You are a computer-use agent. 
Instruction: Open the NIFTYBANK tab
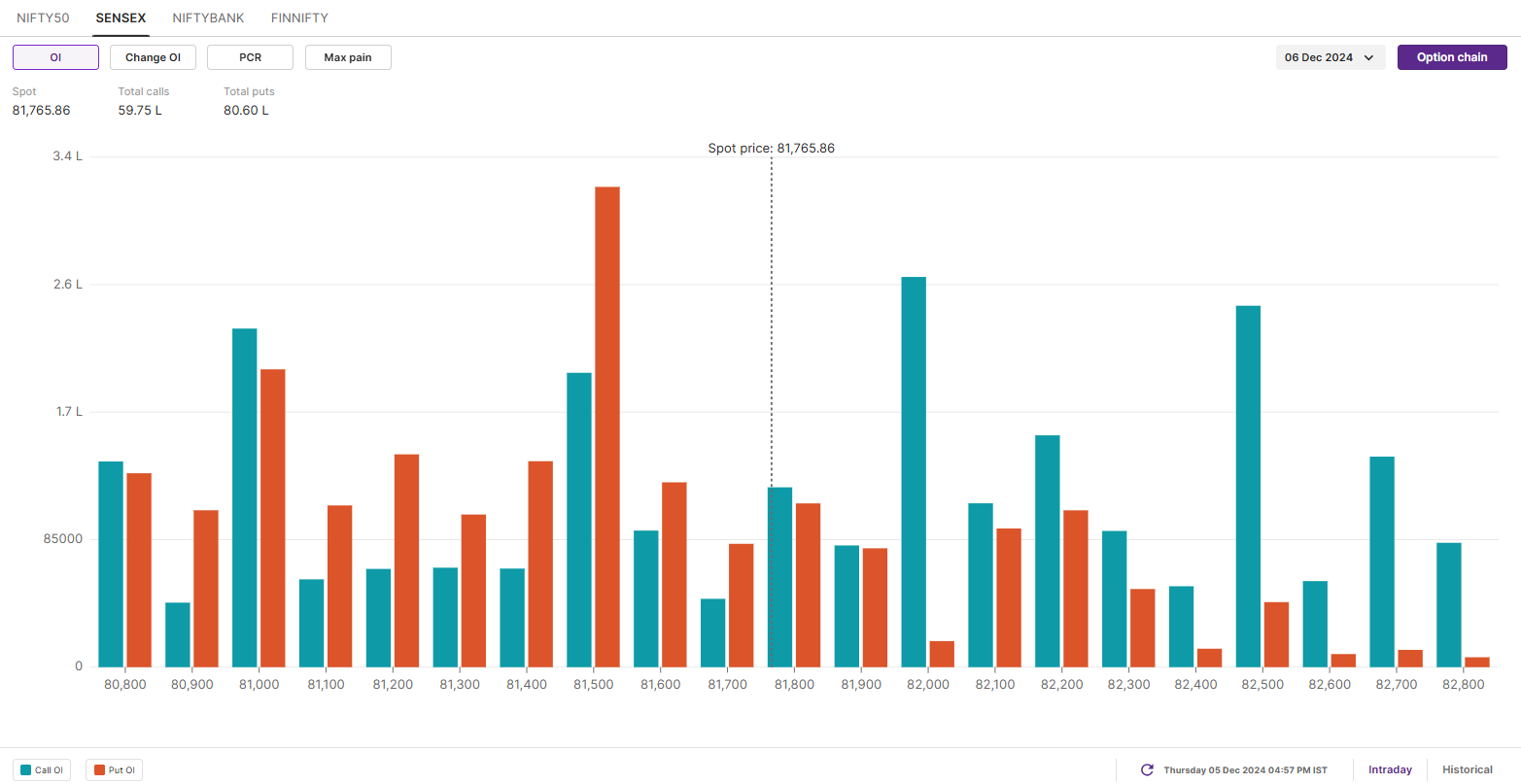pyautogui.click(x=208, y=17)
